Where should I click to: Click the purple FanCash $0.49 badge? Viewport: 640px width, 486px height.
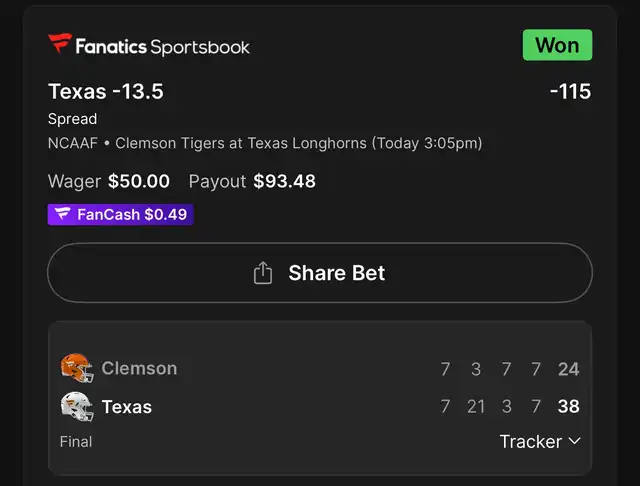[x=120, y=214]
